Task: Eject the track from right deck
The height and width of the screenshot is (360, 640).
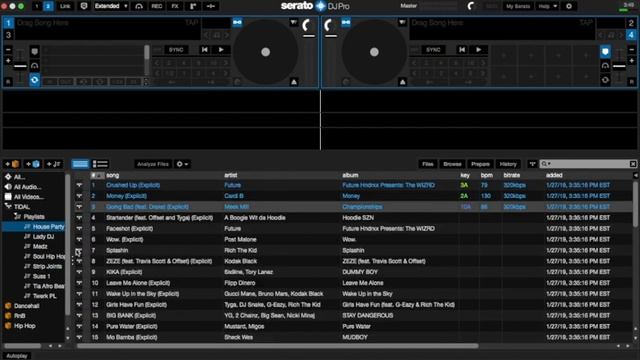Action: [402, 82]
